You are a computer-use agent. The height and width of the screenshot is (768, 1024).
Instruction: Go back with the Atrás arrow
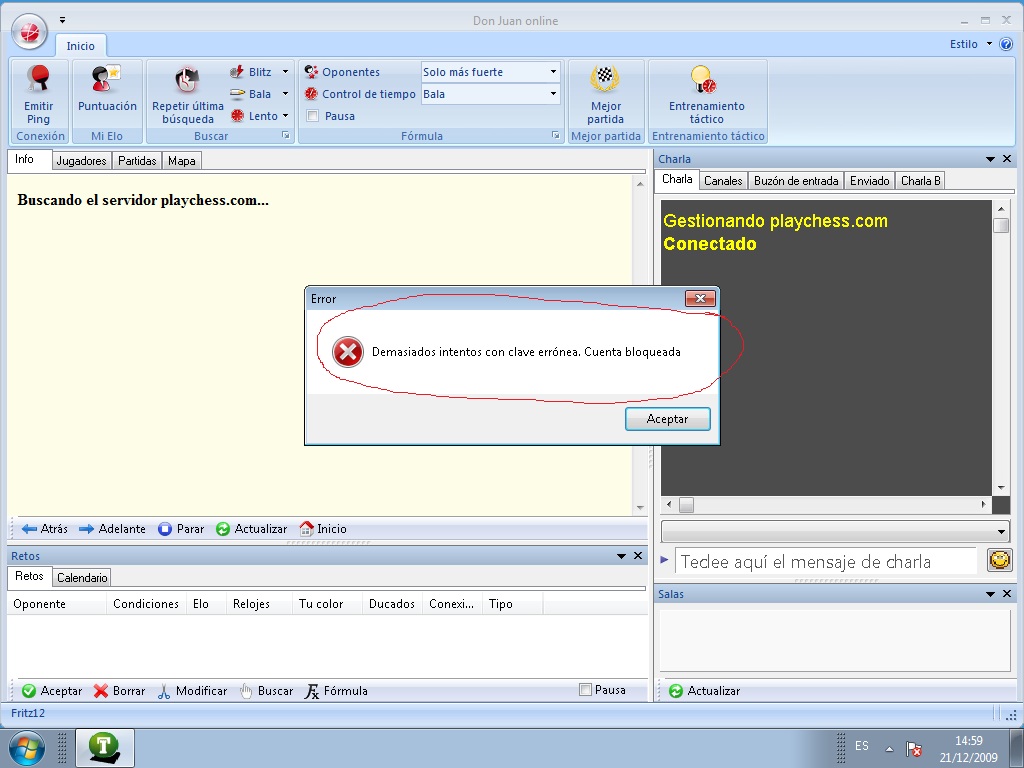pos(44,529)
